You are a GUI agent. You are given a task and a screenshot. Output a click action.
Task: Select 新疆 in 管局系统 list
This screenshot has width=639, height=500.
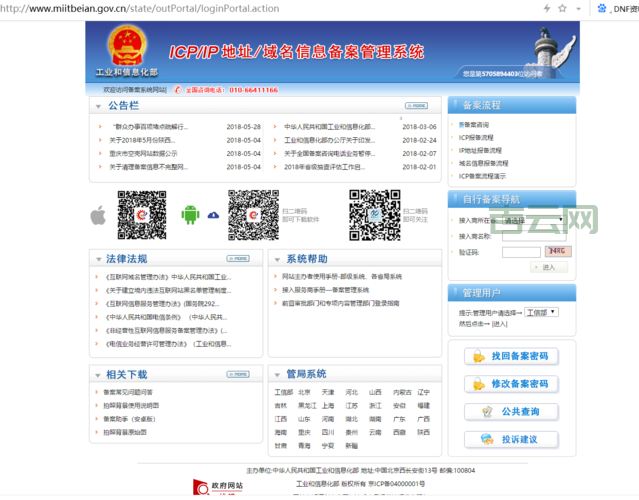coord(351,446)
